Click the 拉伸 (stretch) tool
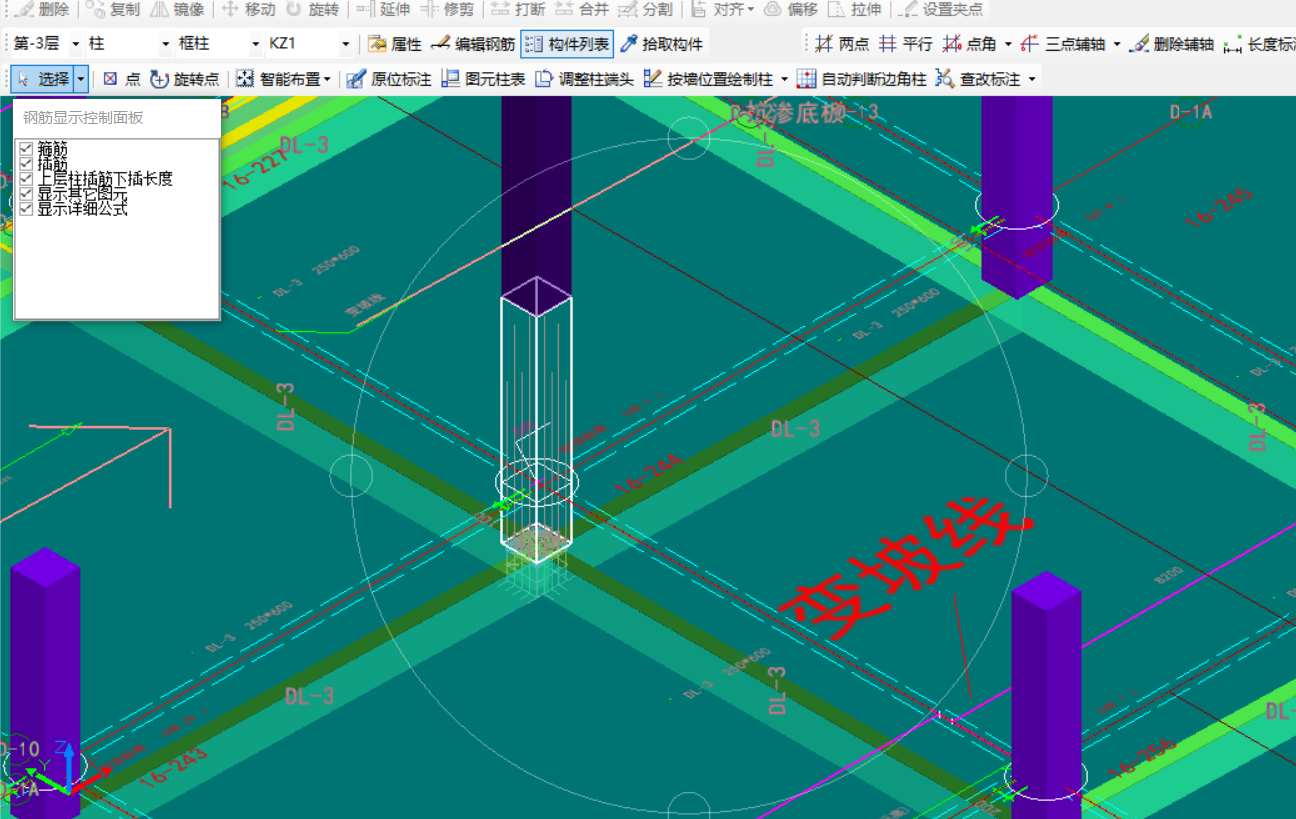This screenshot has height=819, width=1296. 855,9
